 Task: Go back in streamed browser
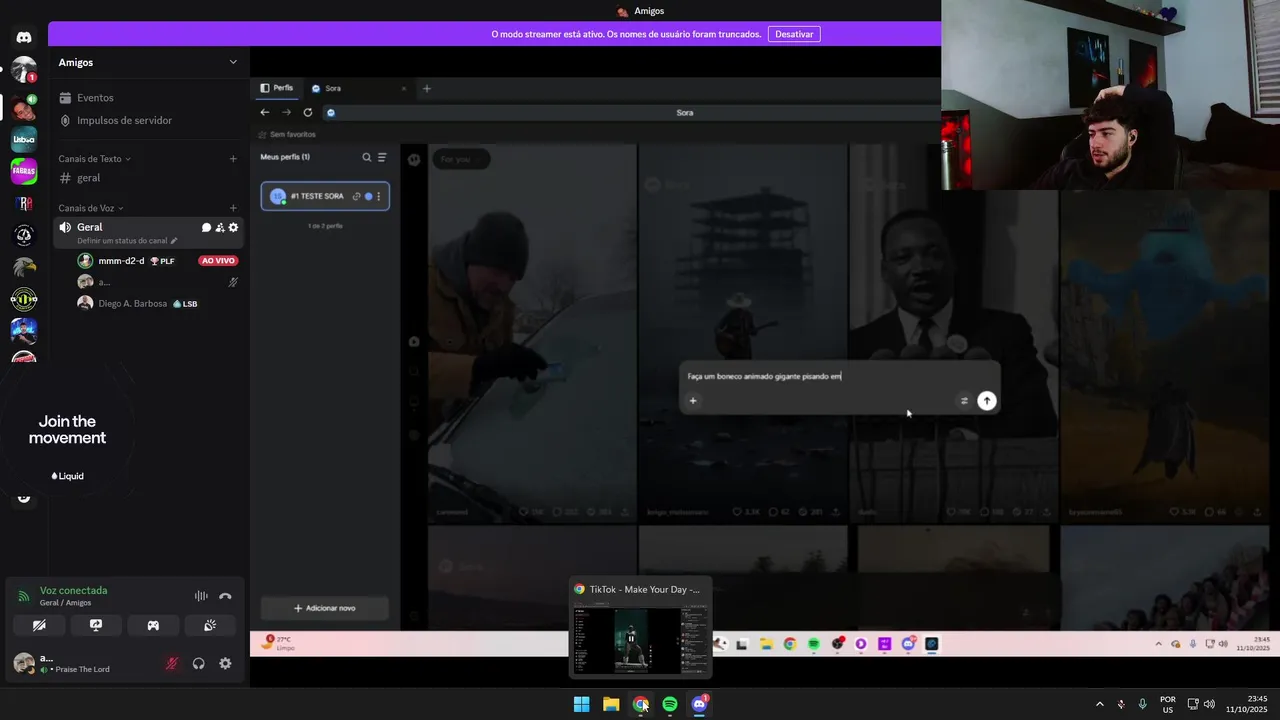tap(265, 112)
